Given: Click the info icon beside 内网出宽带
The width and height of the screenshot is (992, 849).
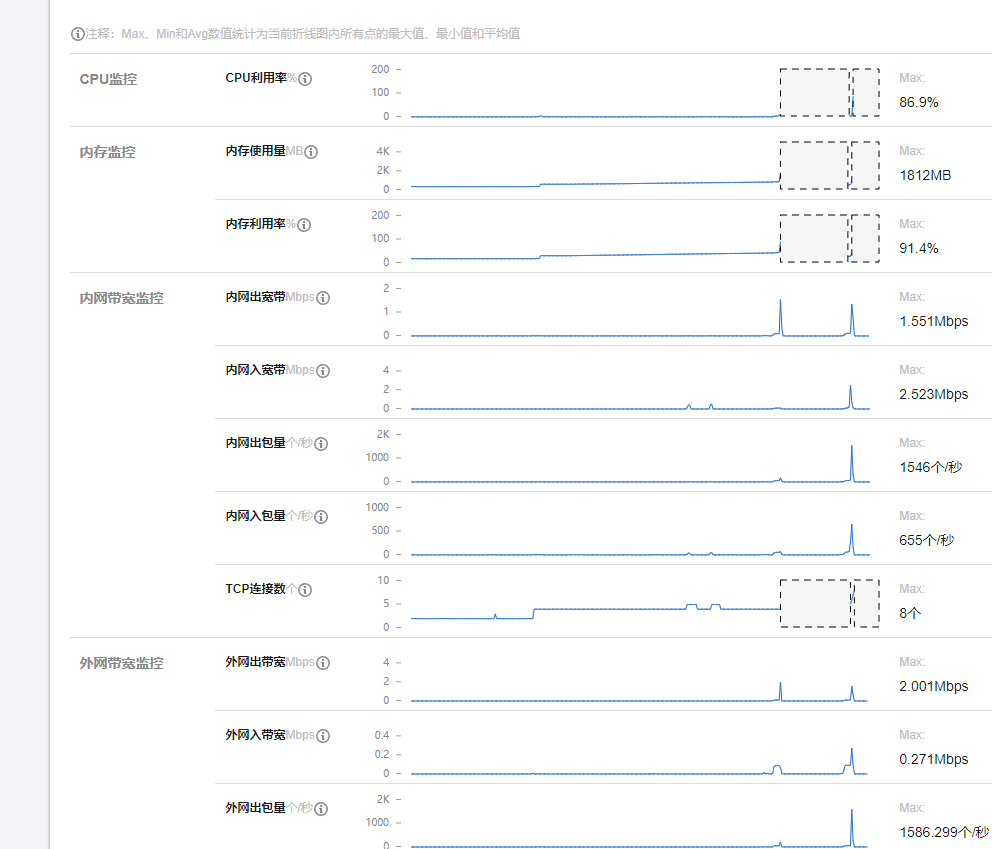Looking at the screenshot, I should [x=323, y=298].
